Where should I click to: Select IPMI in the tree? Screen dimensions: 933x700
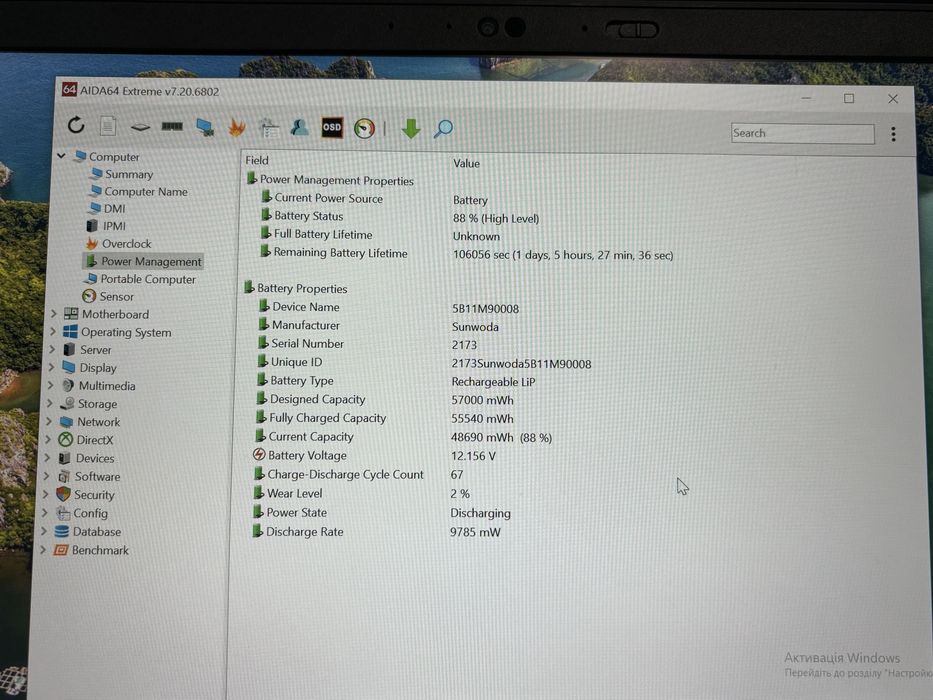[x=106, y=226]
